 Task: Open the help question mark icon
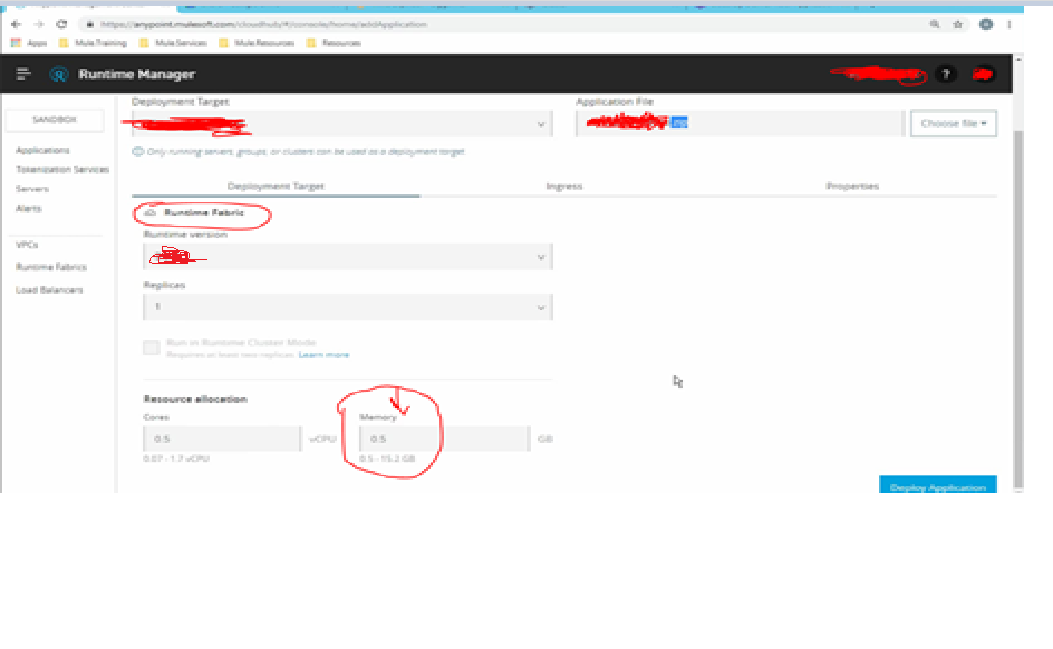tap(945, 74)
